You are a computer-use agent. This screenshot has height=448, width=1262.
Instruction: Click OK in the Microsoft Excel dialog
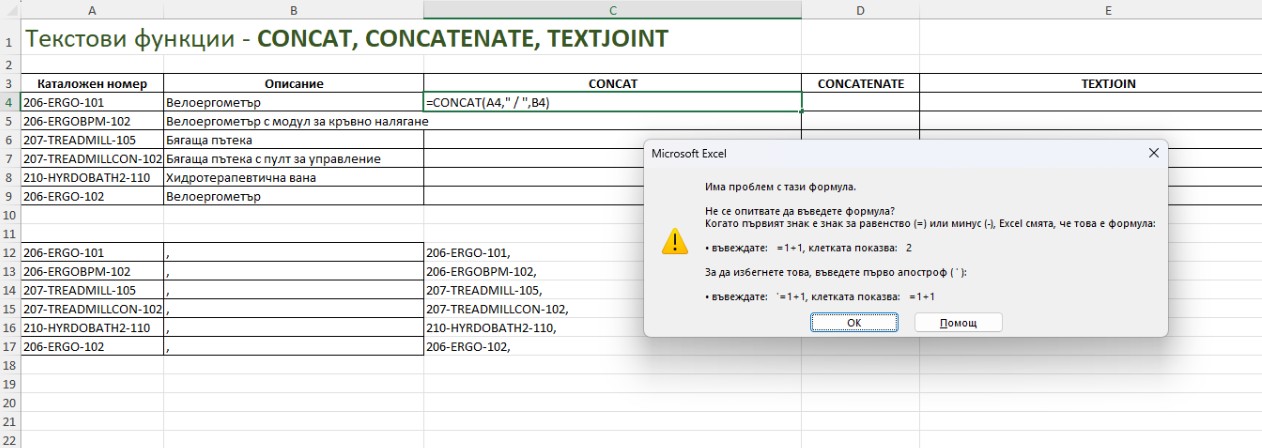(853, 323)
